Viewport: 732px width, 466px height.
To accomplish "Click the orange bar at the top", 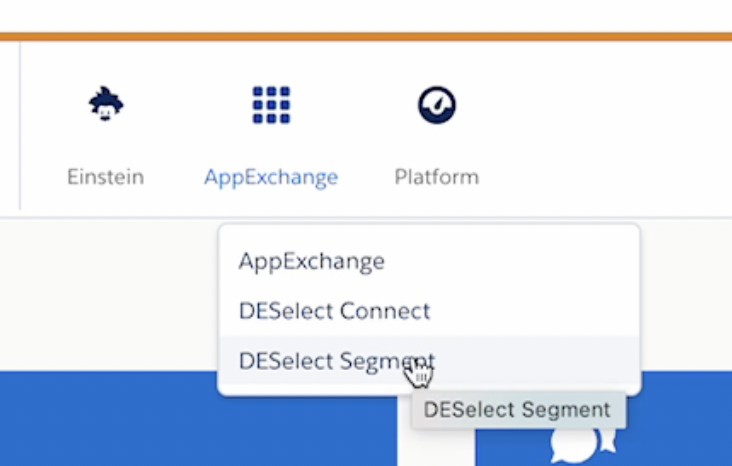I will (366, 36).
